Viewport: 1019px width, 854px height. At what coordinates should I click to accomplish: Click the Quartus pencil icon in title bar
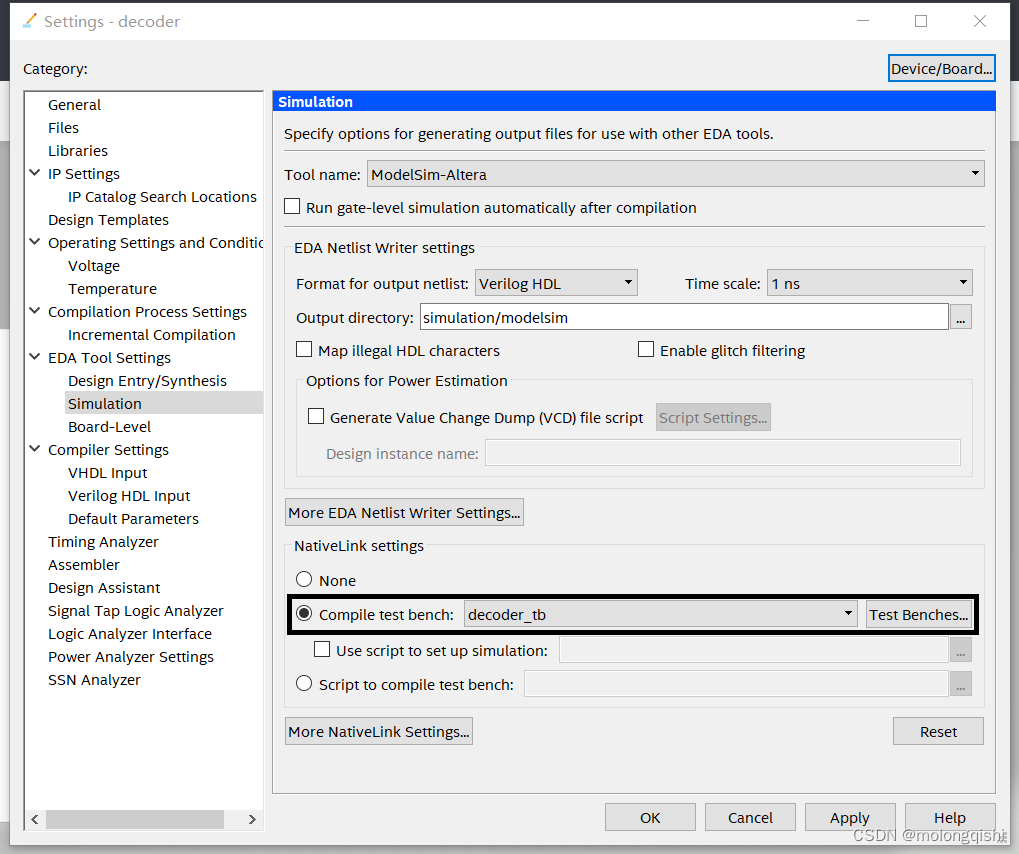tap(30, 21)
